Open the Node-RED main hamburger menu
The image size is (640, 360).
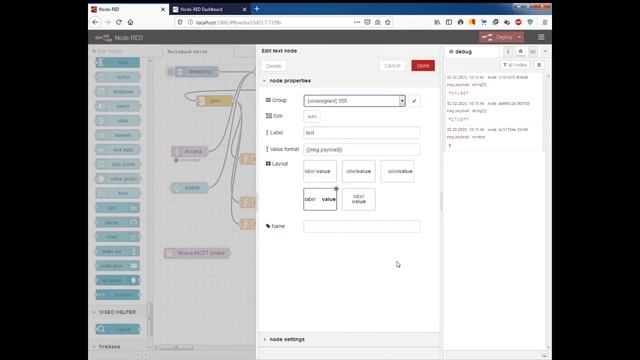pos(541,37)
